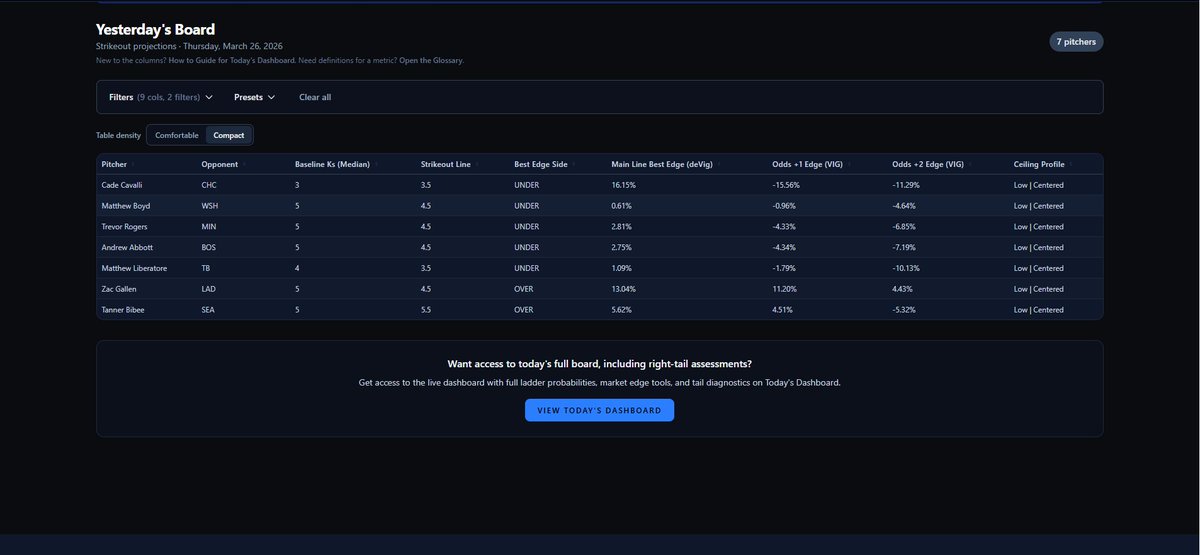Viewport: 1200px width, 555px height.
Task: Click the 13.04% main line edge value
Action: (624, 289)
